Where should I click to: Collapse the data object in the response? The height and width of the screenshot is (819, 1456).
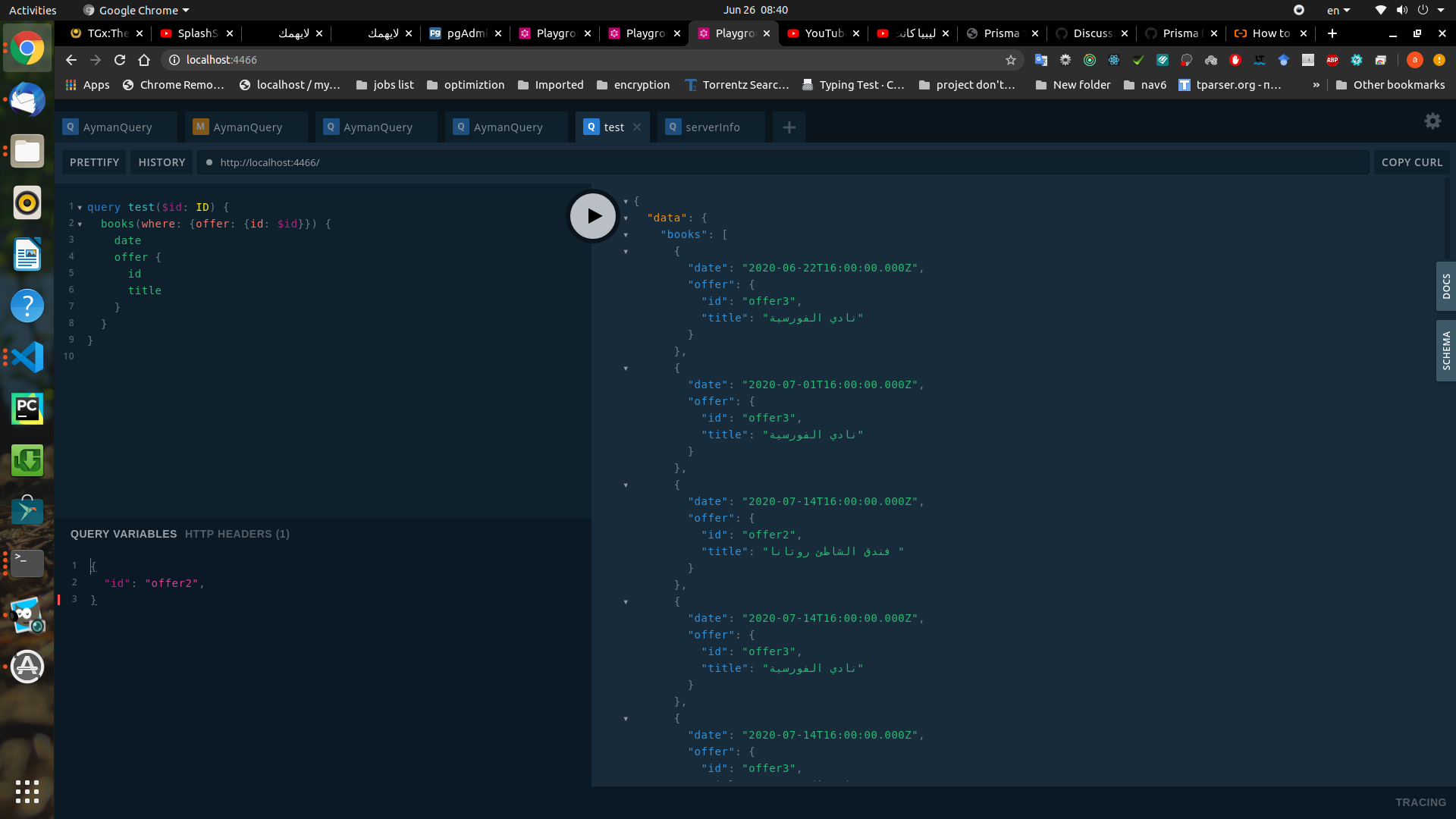click(625, 218)
